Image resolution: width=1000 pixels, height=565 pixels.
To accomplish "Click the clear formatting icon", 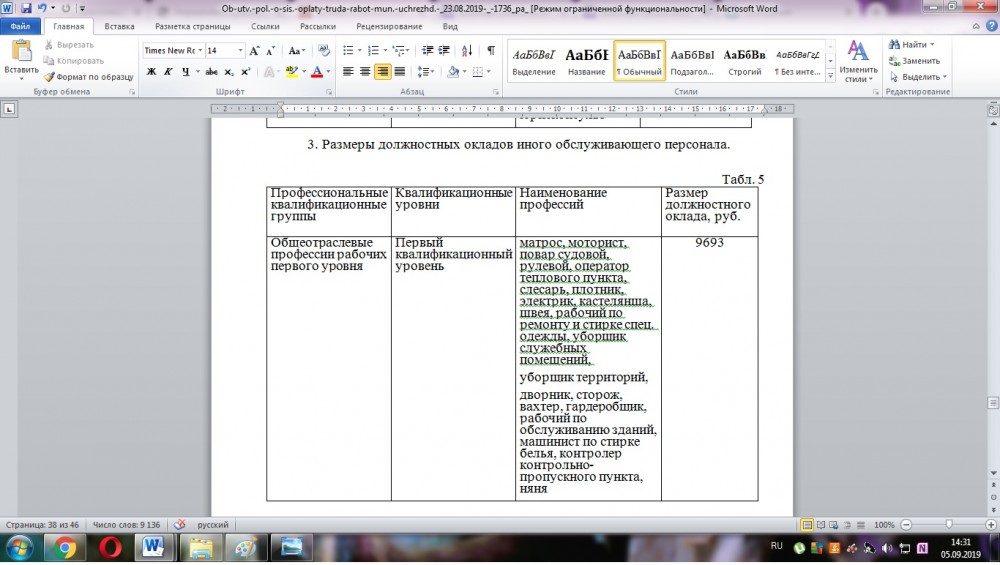I will tap(324, 50).
